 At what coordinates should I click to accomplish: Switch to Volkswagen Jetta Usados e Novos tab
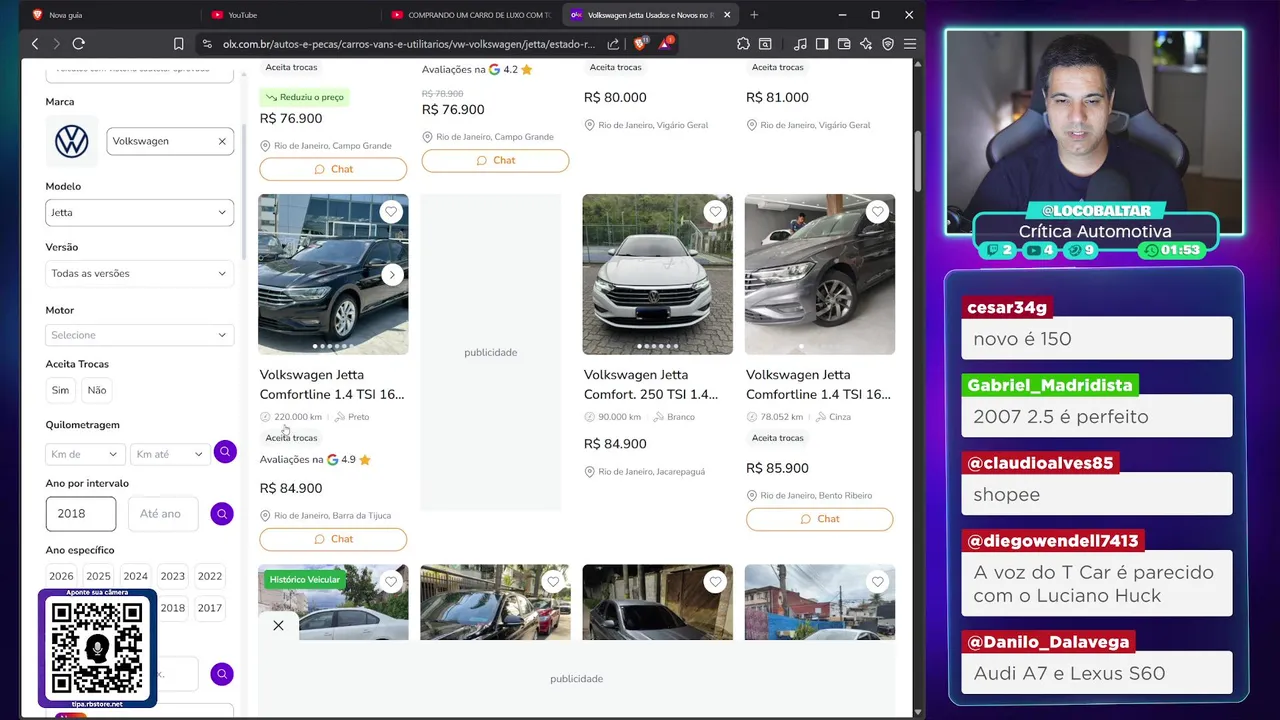650,15
